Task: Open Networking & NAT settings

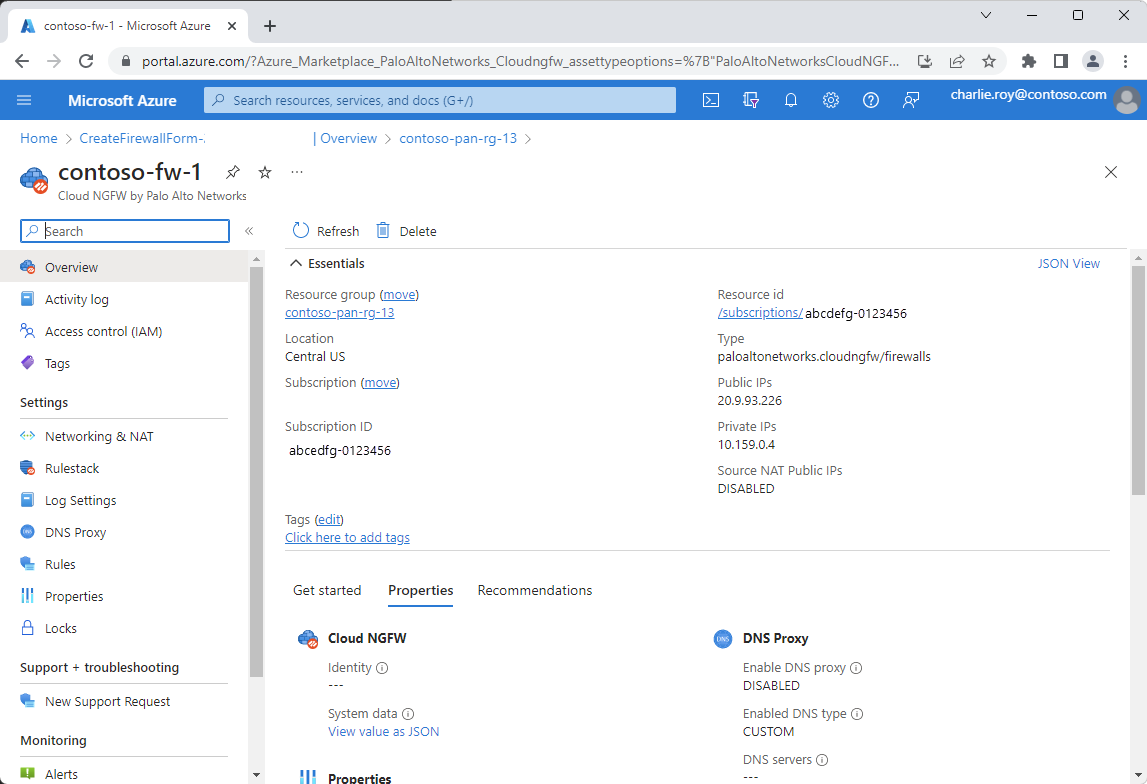Action: [99, 436]
